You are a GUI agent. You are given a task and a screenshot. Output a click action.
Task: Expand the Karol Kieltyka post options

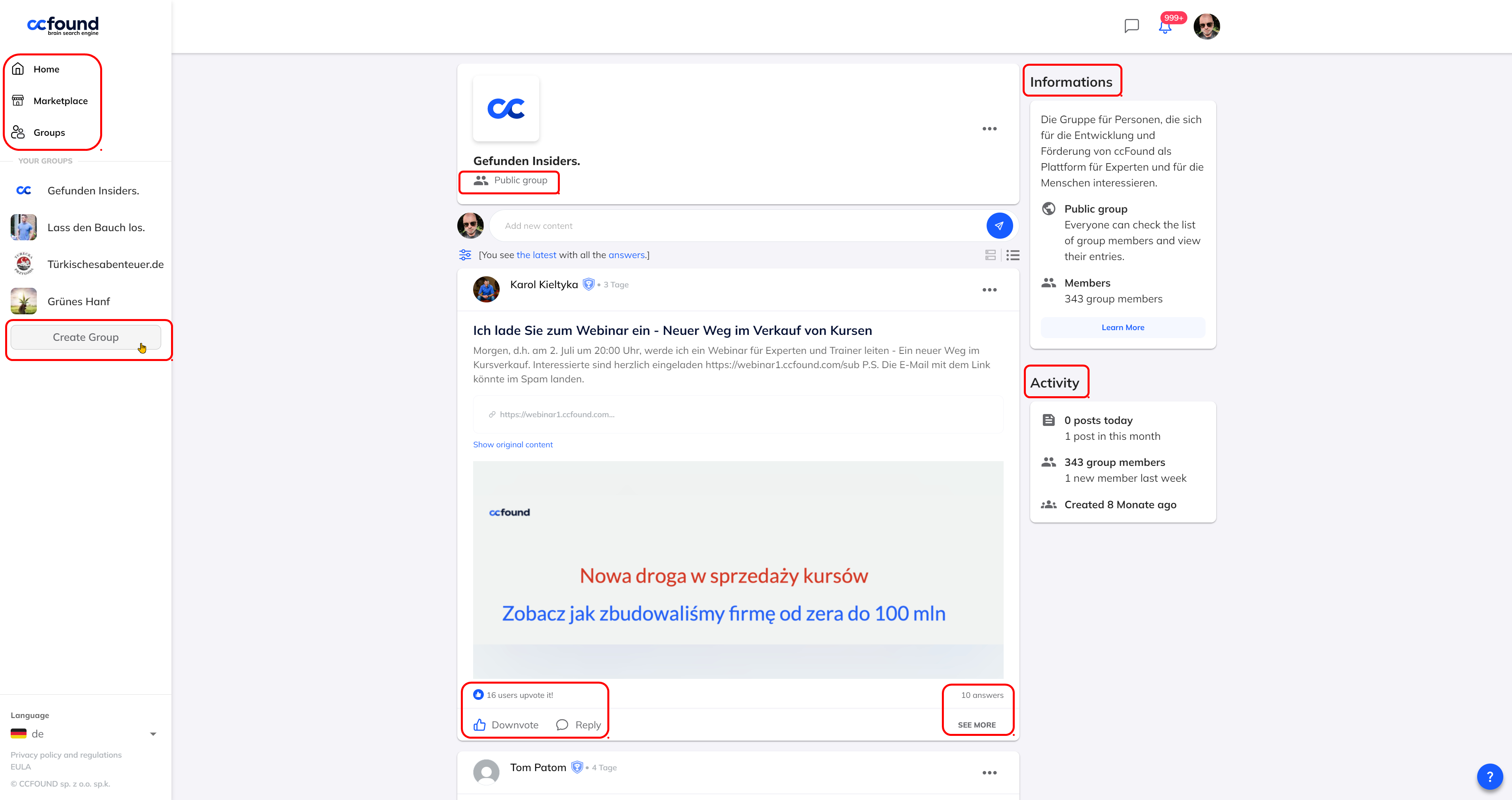(989, 290)
